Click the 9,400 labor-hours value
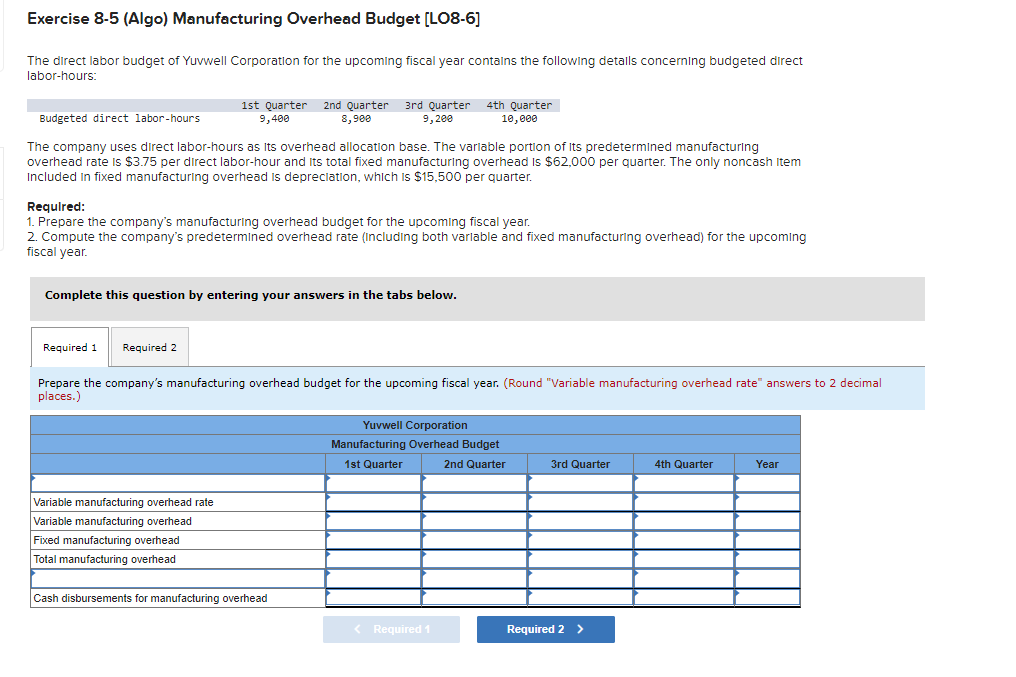The width and height of the screenshot is (1016, 677). coord(274,119)
